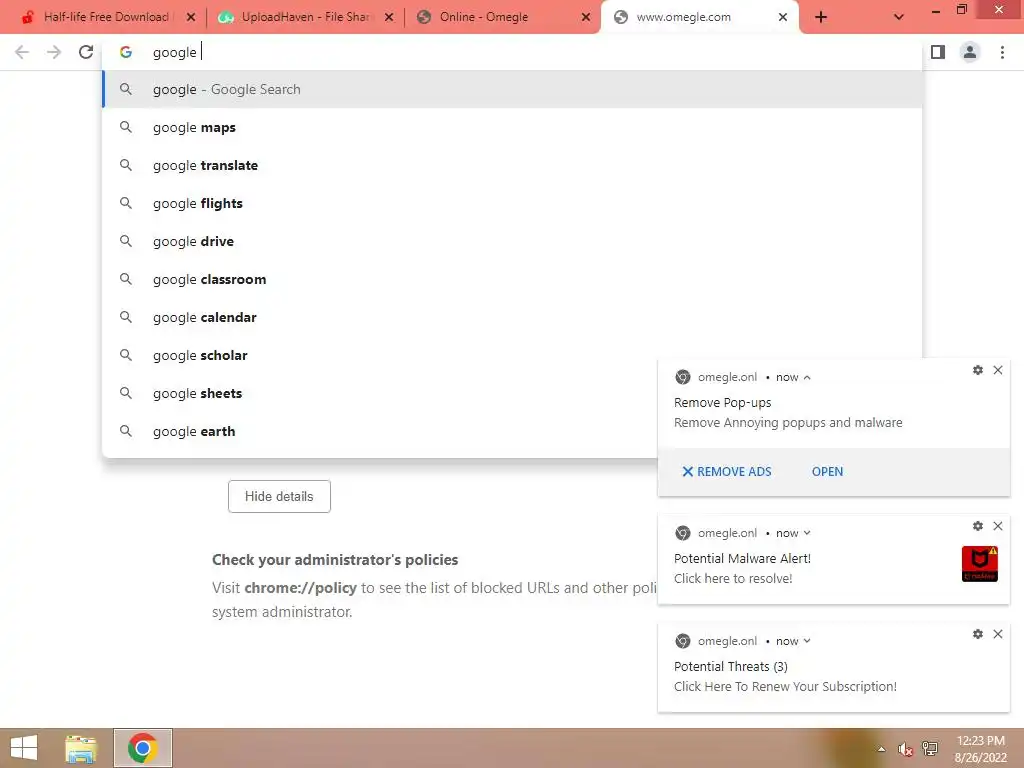
Task: Switch to Half-life Free Download tab
Action: [97, 17]
